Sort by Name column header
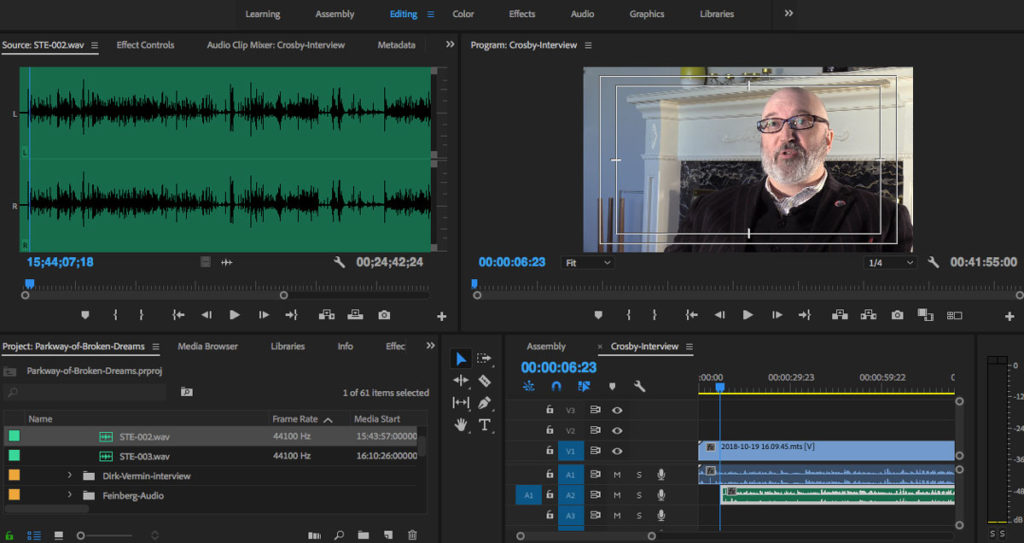 click(40, 419)
